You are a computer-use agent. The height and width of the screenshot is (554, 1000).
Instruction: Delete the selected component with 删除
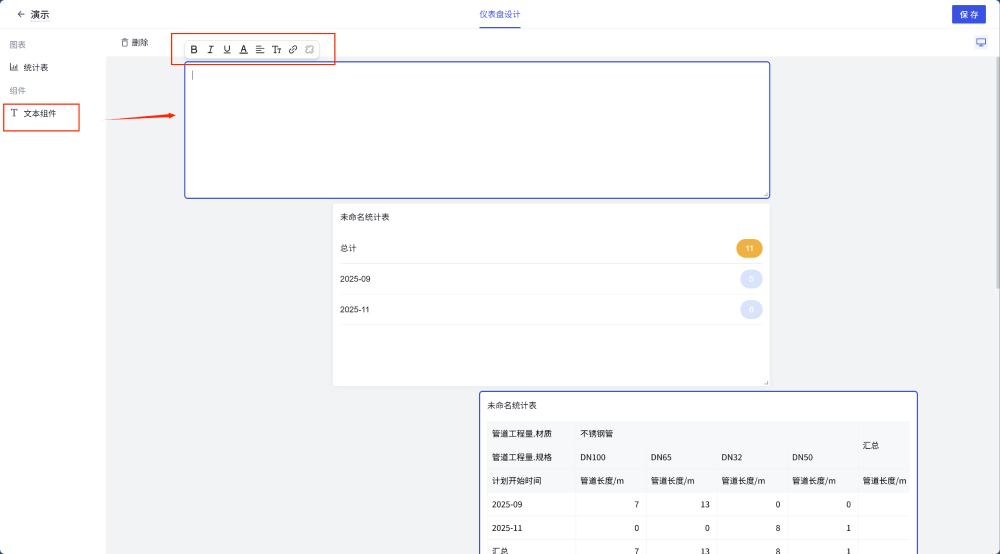click(134, 43)
